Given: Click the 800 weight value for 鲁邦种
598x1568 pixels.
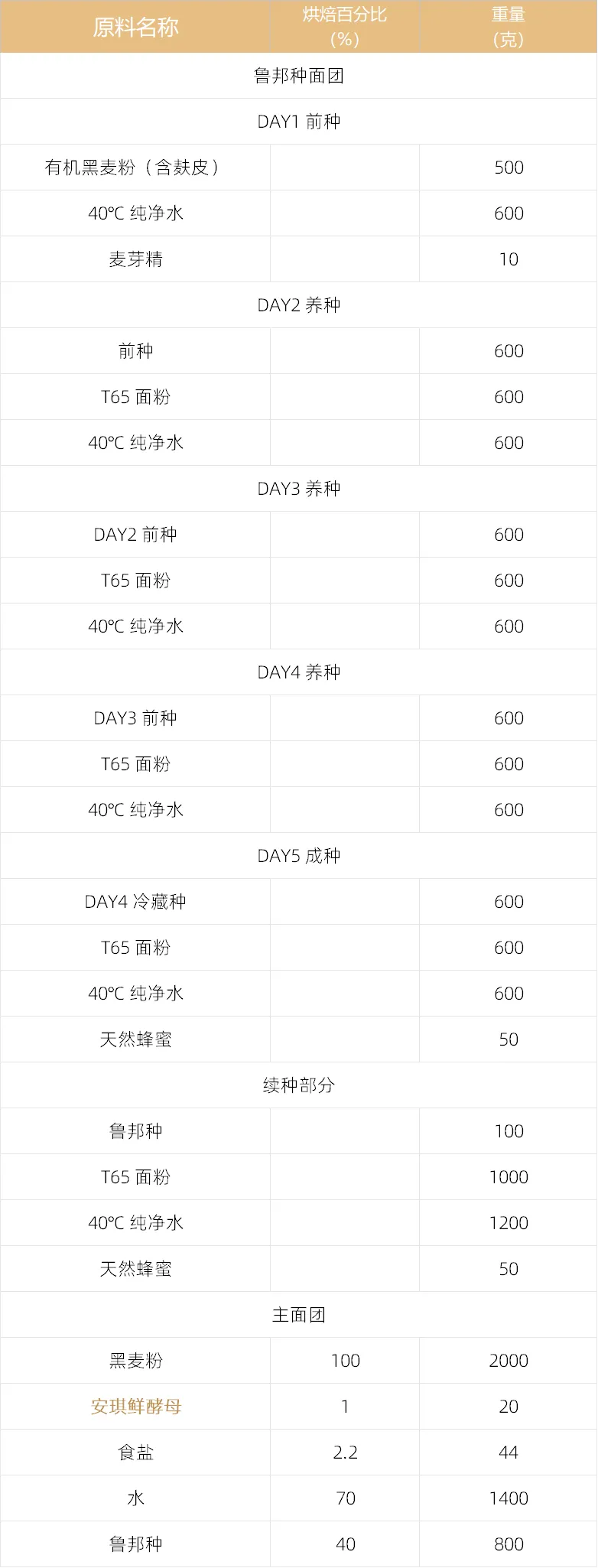Looking at the screenshot, I should [509, 1544].
